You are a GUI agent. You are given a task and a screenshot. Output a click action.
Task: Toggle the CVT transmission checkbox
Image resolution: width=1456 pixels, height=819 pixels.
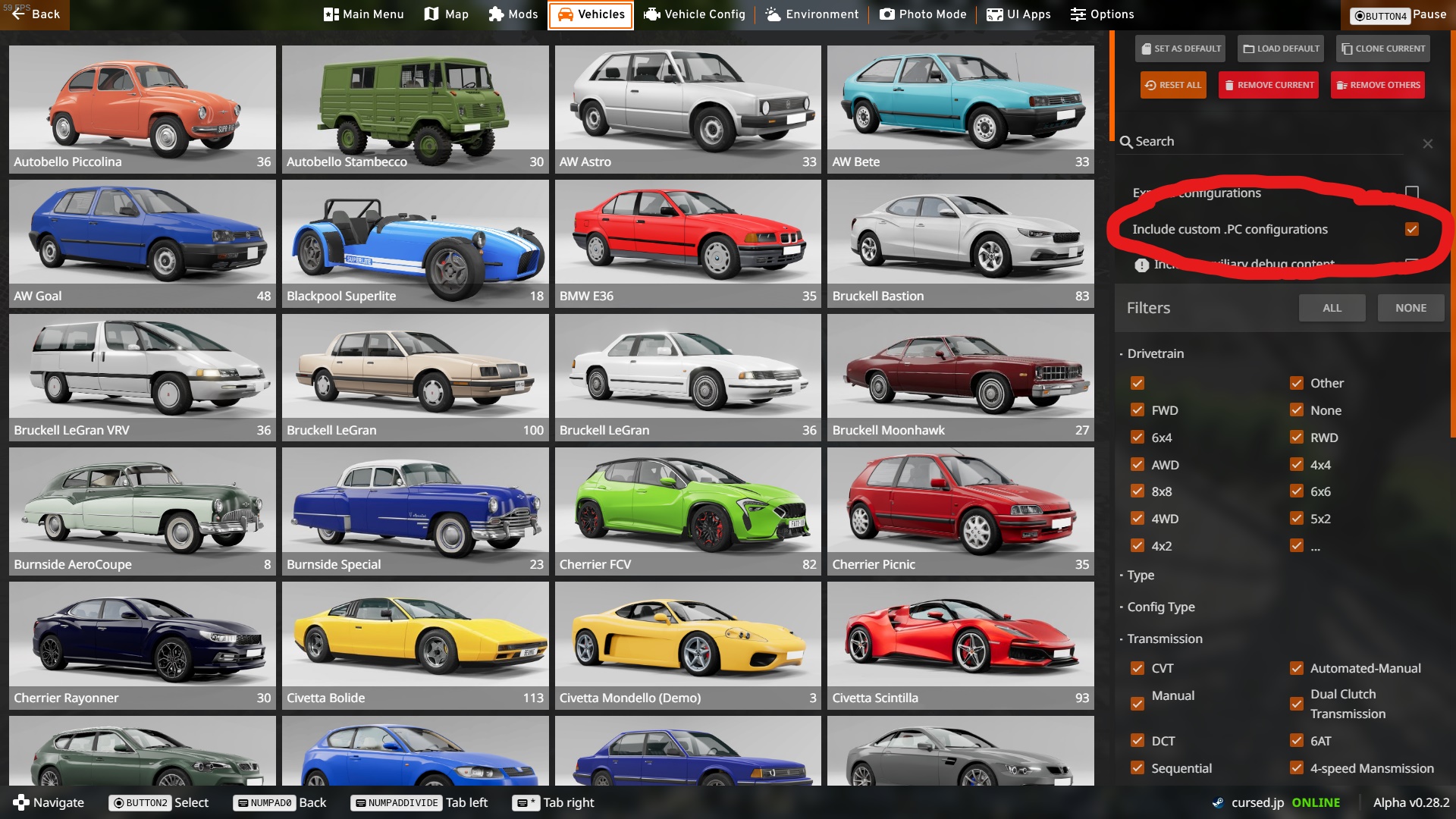tap(1137, 668)
